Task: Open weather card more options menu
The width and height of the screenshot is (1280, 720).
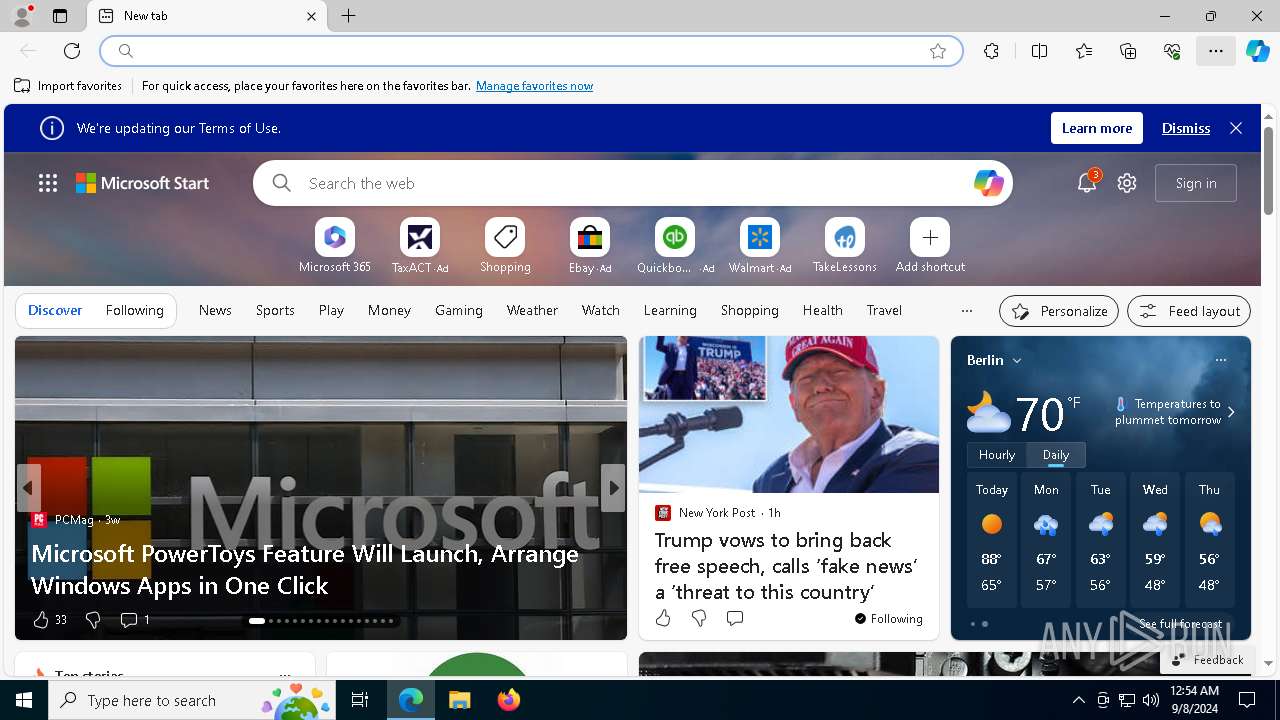Action: coord(1220,360)
